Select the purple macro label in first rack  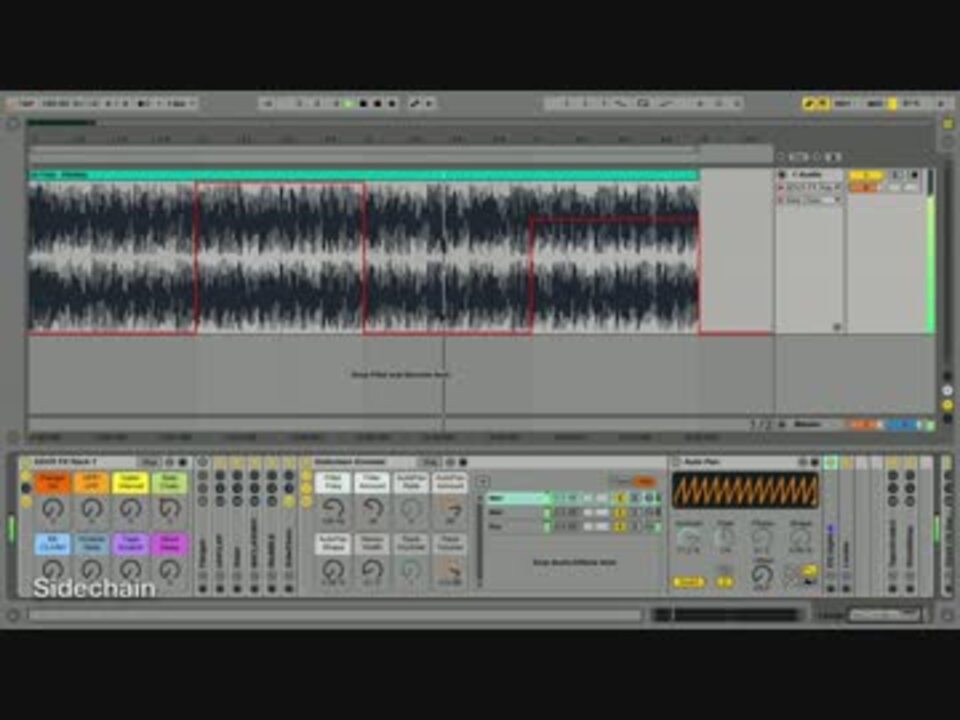click(x=130, y=544)
